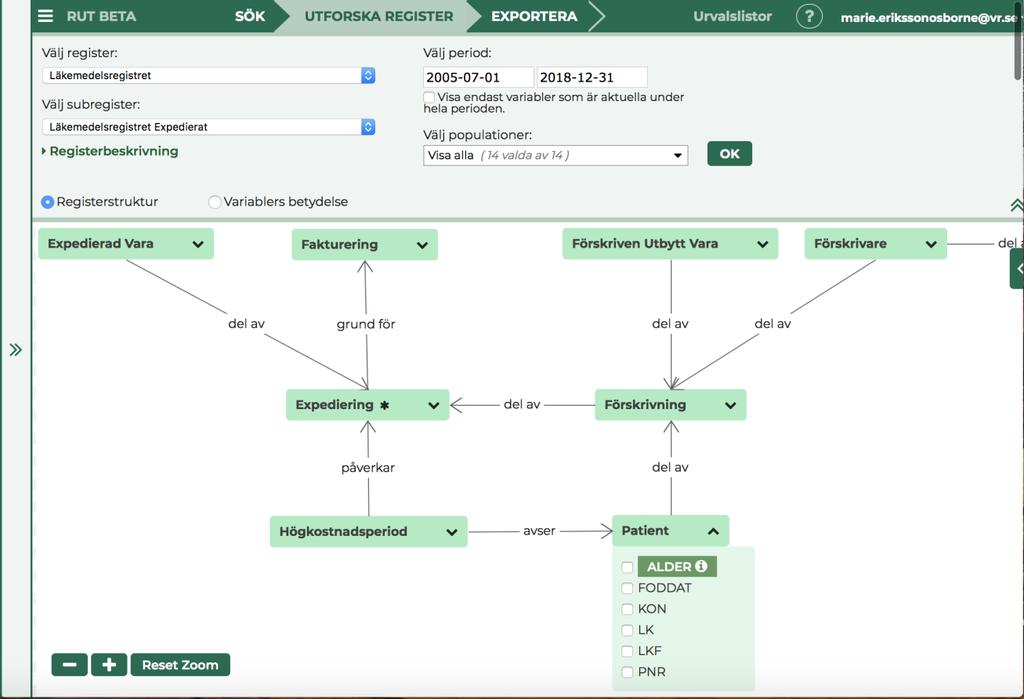The image size is (1024, 699).
Task: Tick the LKF variable checkbox
Action: [627, 651]
